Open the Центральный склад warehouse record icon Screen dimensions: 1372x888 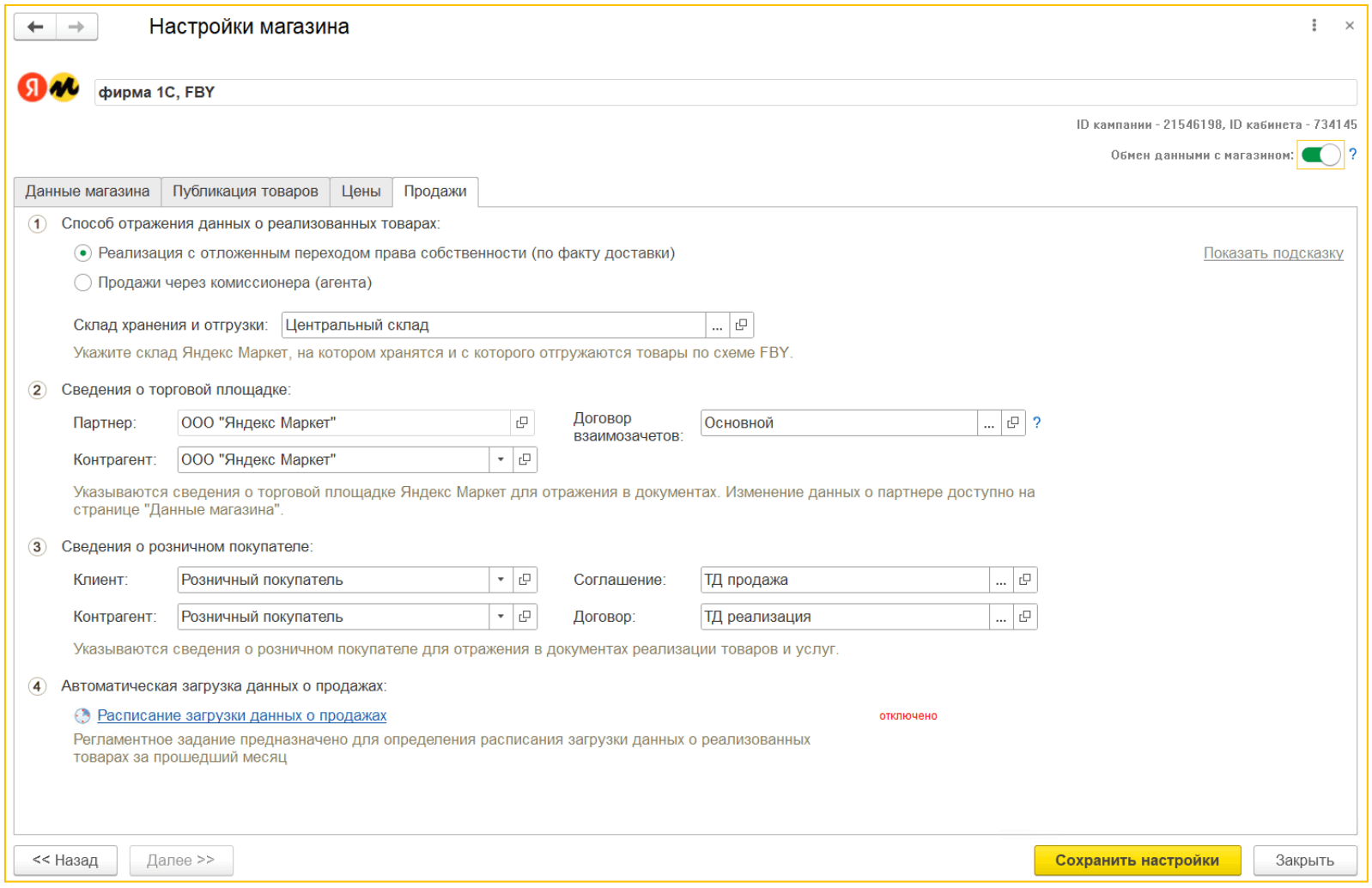[x=741, y=325]
